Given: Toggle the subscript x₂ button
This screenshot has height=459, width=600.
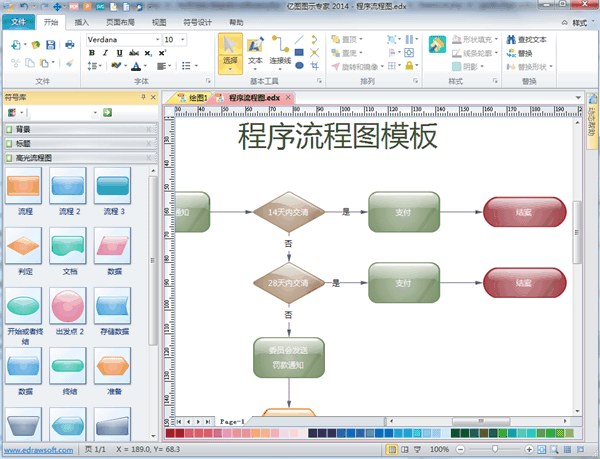Looking at the screenshot, I should 148,53.
